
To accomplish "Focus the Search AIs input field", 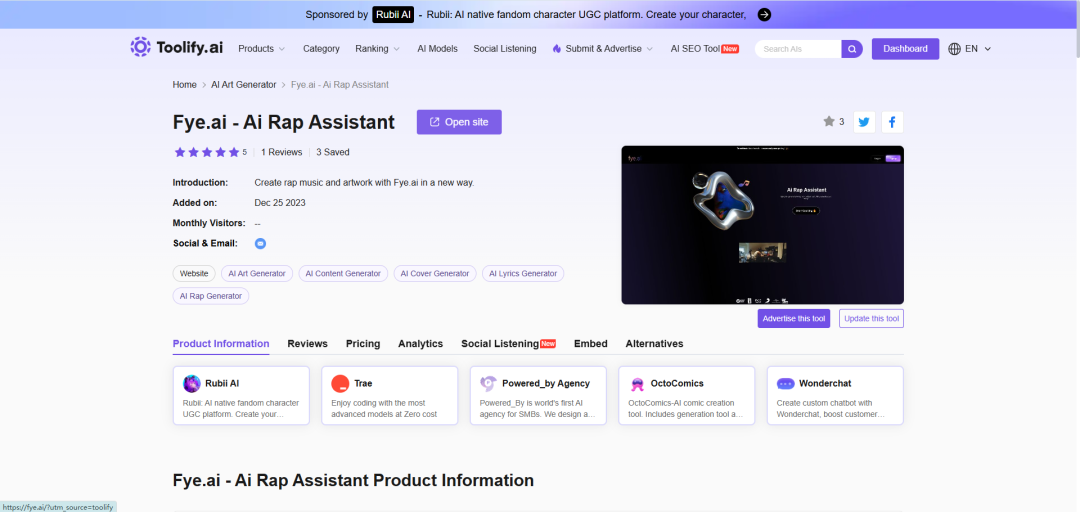I will (799, 49).
